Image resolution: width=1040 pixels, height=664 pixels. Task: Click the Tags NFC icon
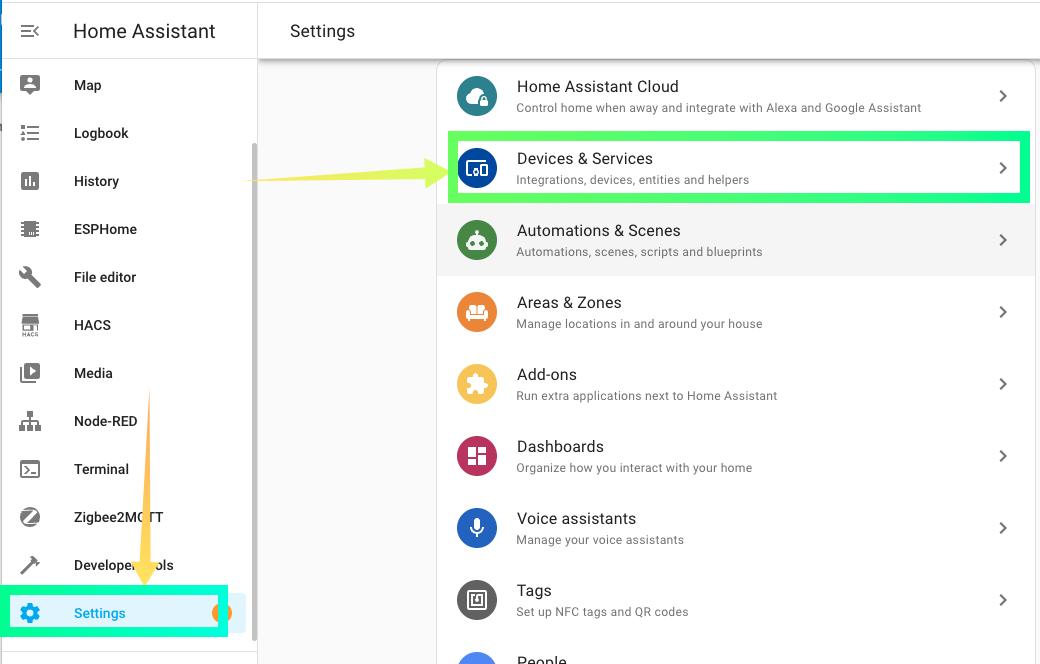(477, 600)
